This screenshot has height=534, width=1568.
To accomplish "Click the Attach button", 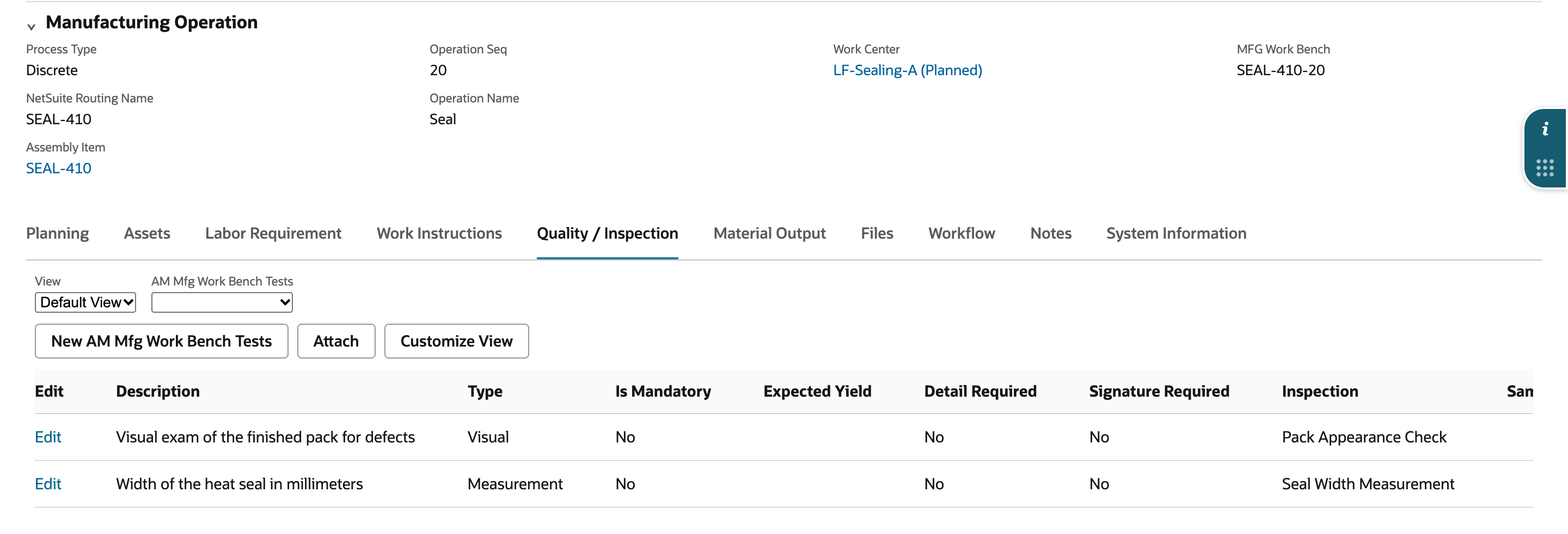I will [336, 341].
